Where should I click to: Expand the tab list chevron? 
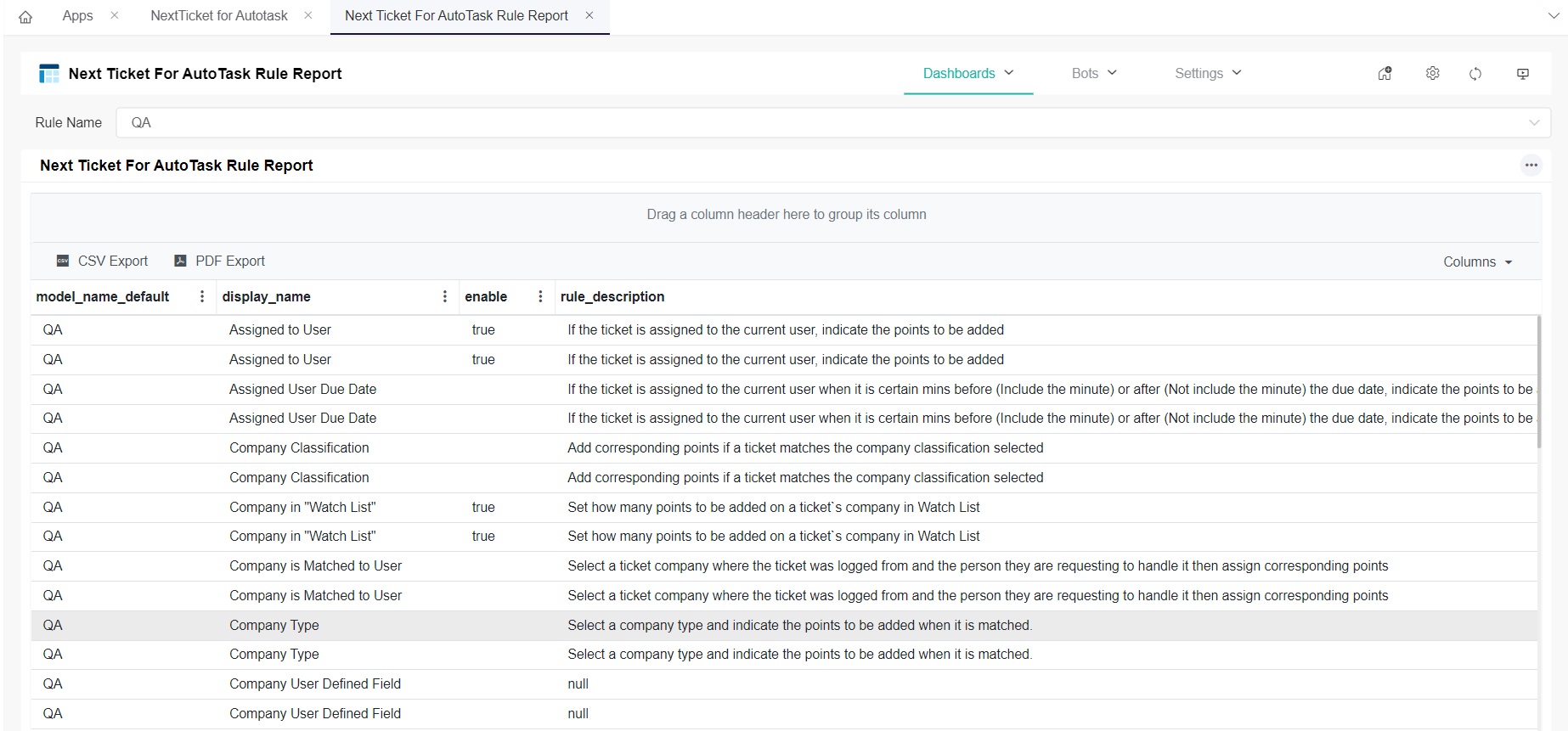pyautogui.click(x=1554, y=16)
